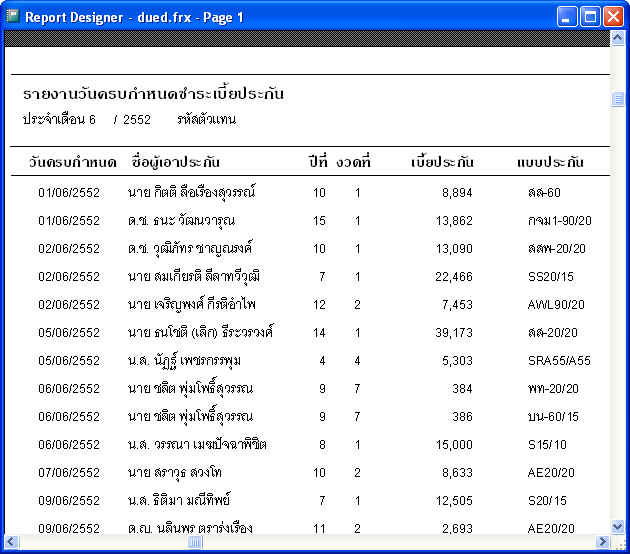
Task: Click the horizontal scrollbar thumb
Action: pos(195,542)
